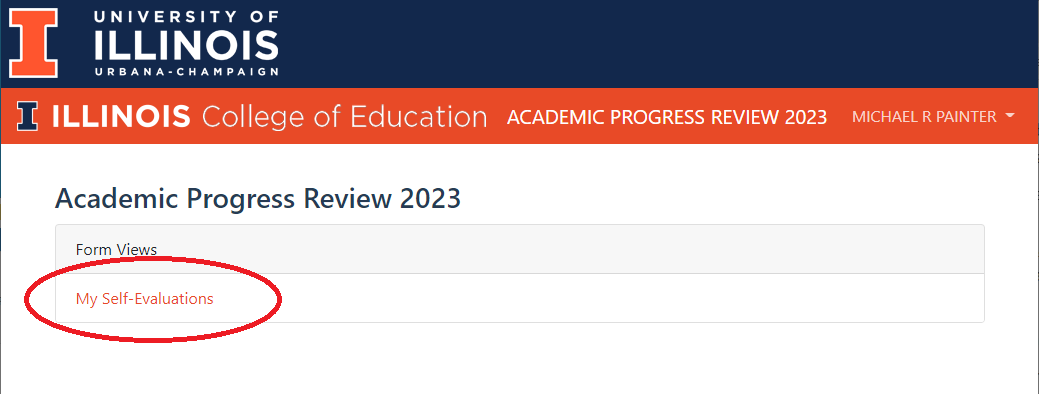1039x394 pixels.
Task: Click the Form Views panel header
Action: click(520, 250)
